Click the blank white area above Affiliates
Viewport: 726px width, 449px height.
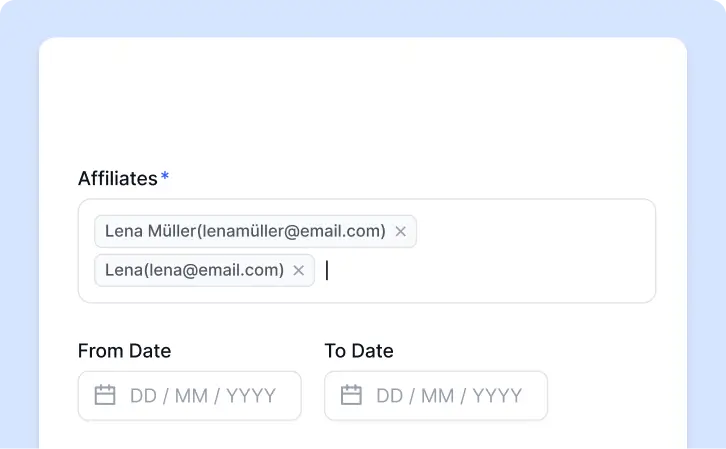363,102
